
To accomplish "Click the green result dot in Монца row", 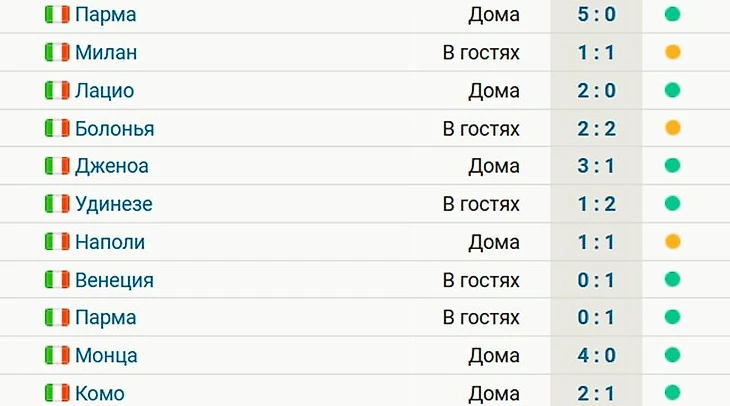I will click(673, 355).
